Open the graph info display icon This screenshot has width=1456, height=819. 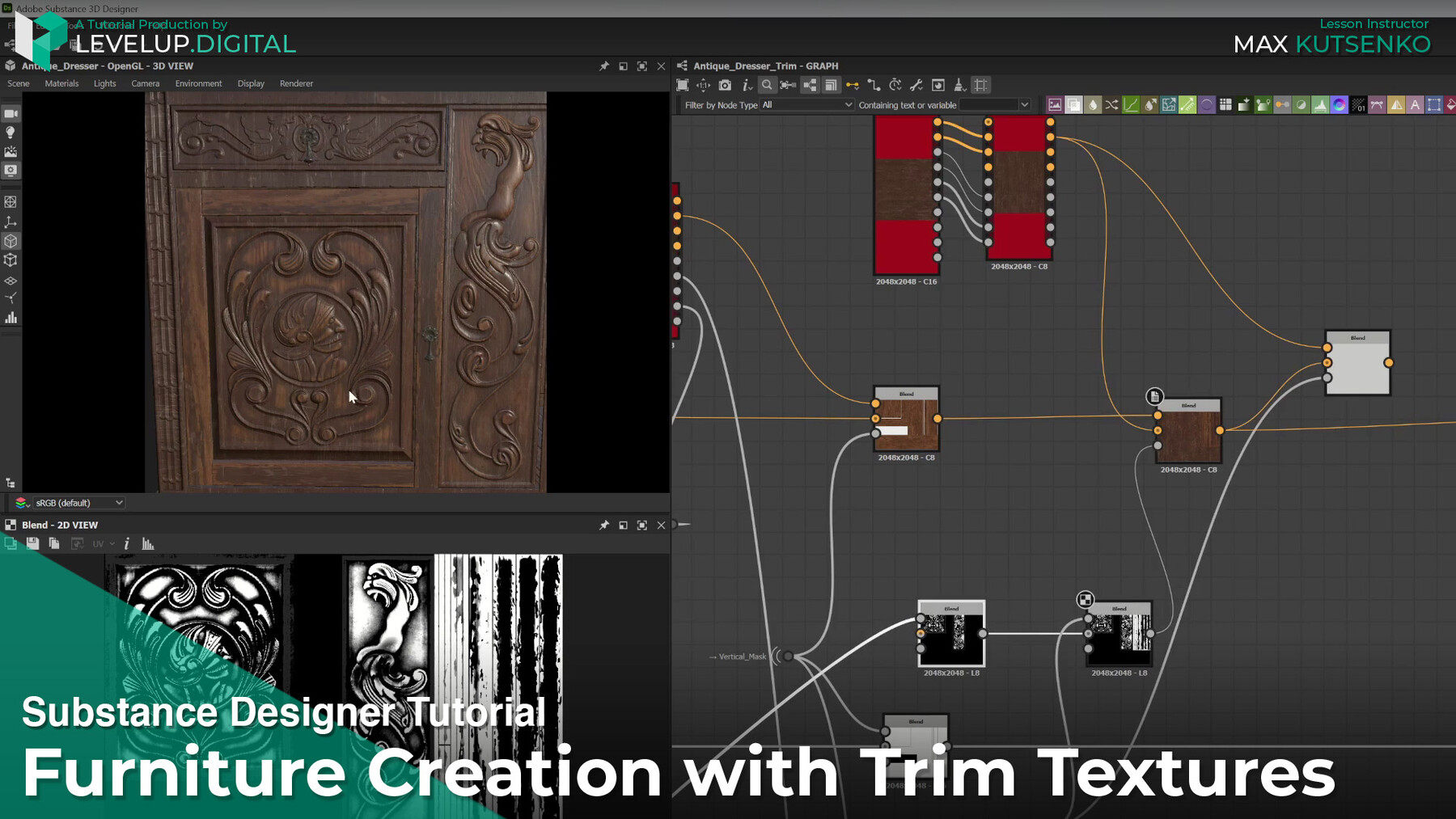746,85
